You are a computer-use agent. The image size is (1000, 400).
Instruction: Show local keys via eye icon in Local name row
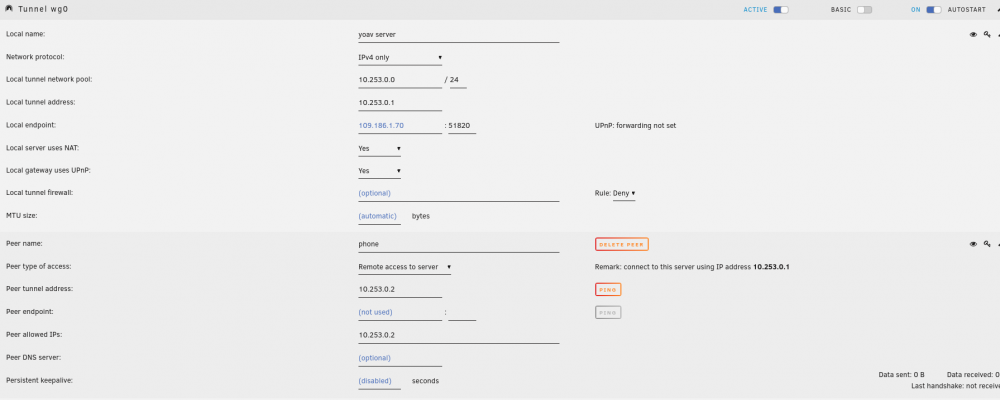click(973, 34)
